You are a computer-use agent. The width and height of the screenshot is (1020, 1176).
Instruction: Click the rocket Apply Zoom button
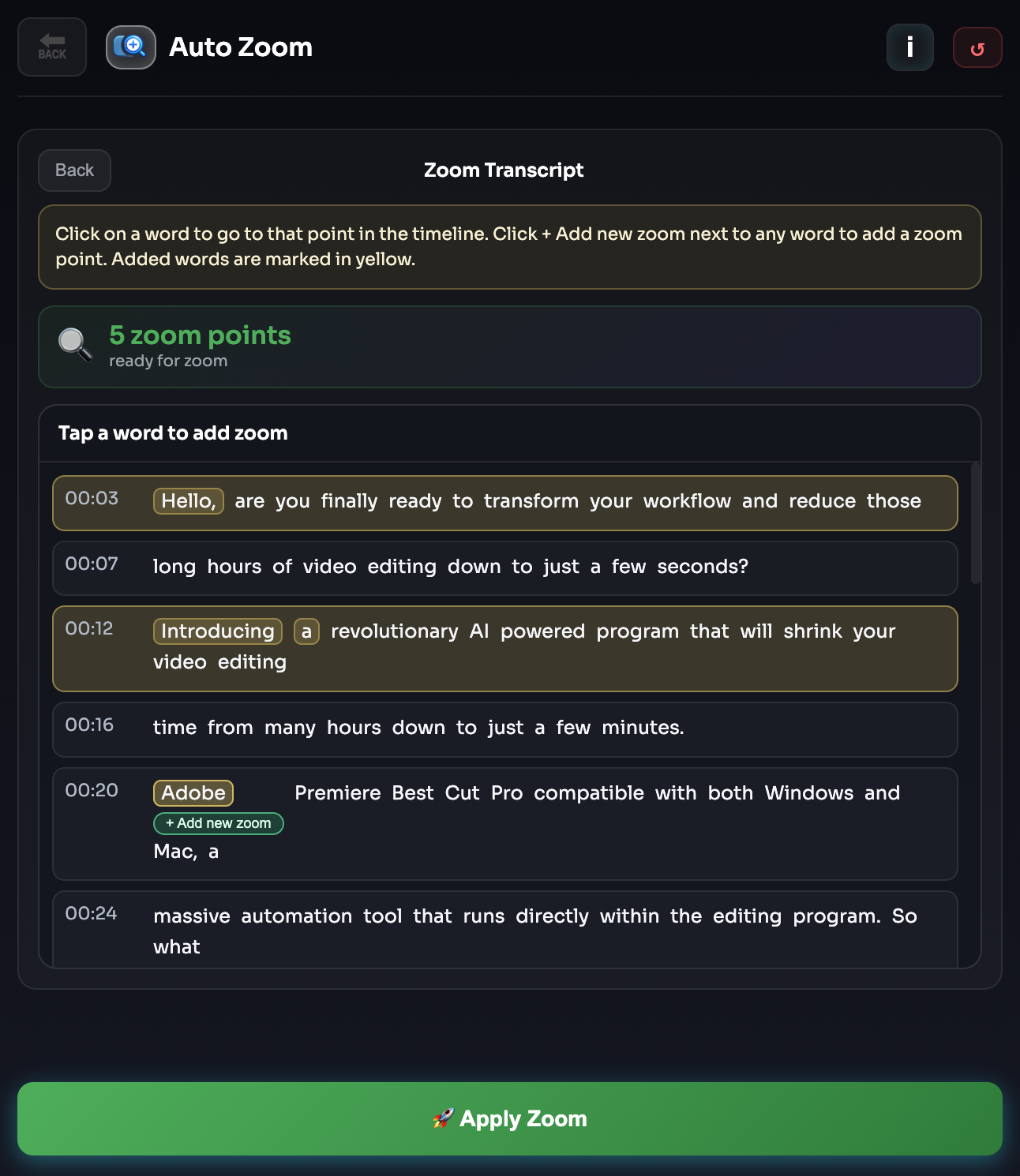point(510,1118)
